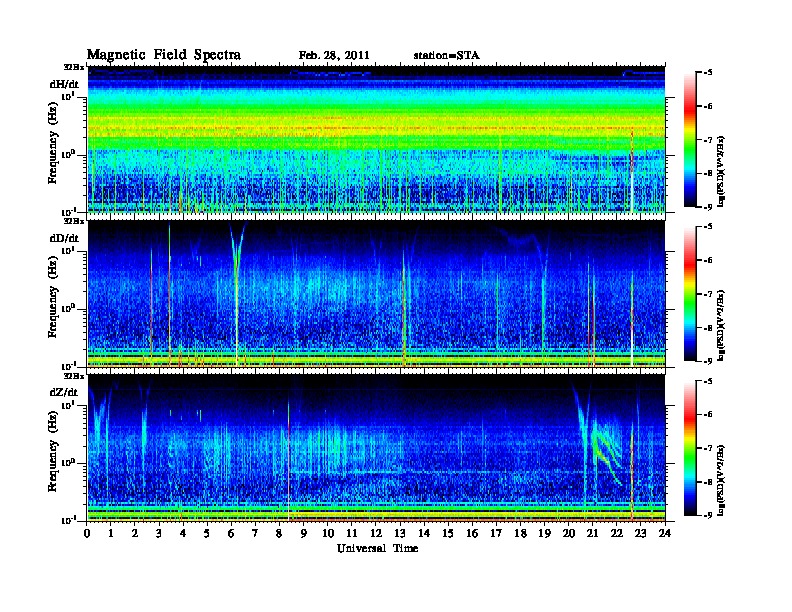The height and width of the screenshot is (612, 792).
Task: Click the 10^0 frequency tick label of the dH/dt panel
Action: point(68,154)
